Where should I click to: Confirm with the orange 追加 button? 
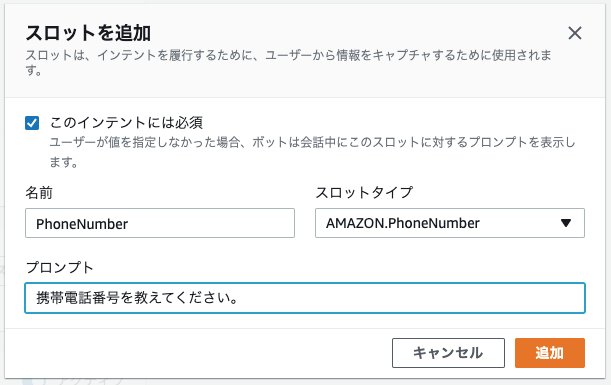549,353
